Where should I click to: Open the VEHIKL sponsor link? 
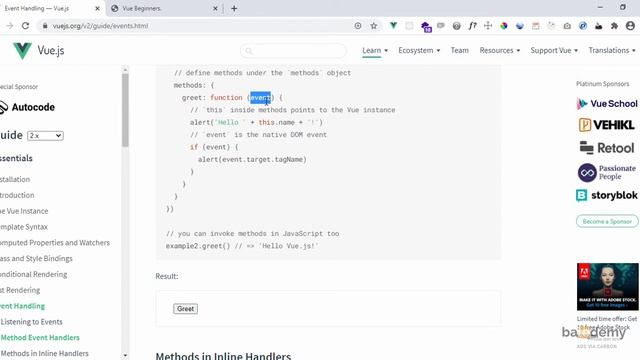pyautogui.click(x=607, y=124)
